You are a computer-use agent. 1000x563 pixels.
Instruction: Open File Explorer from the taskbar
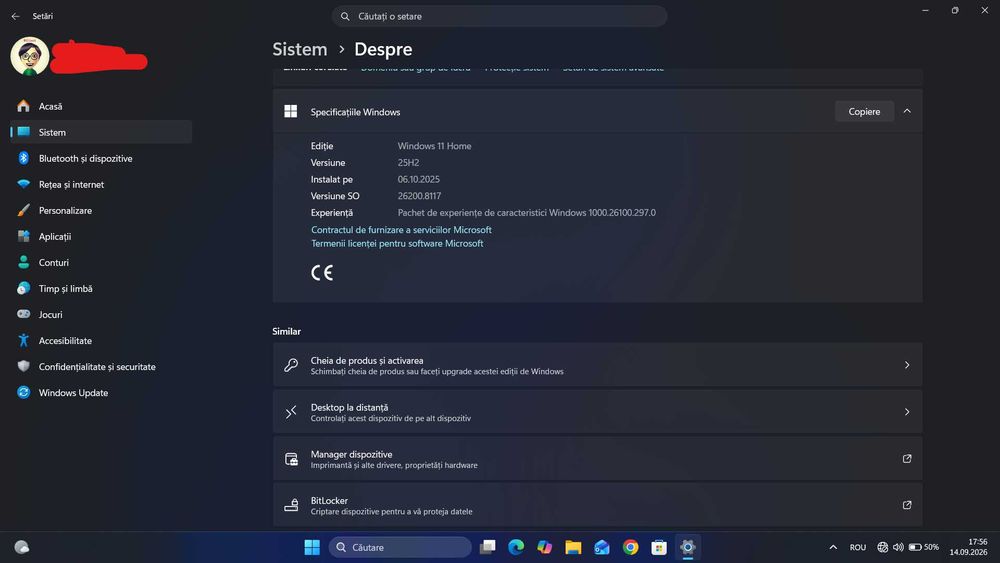(x=573, y=547)
